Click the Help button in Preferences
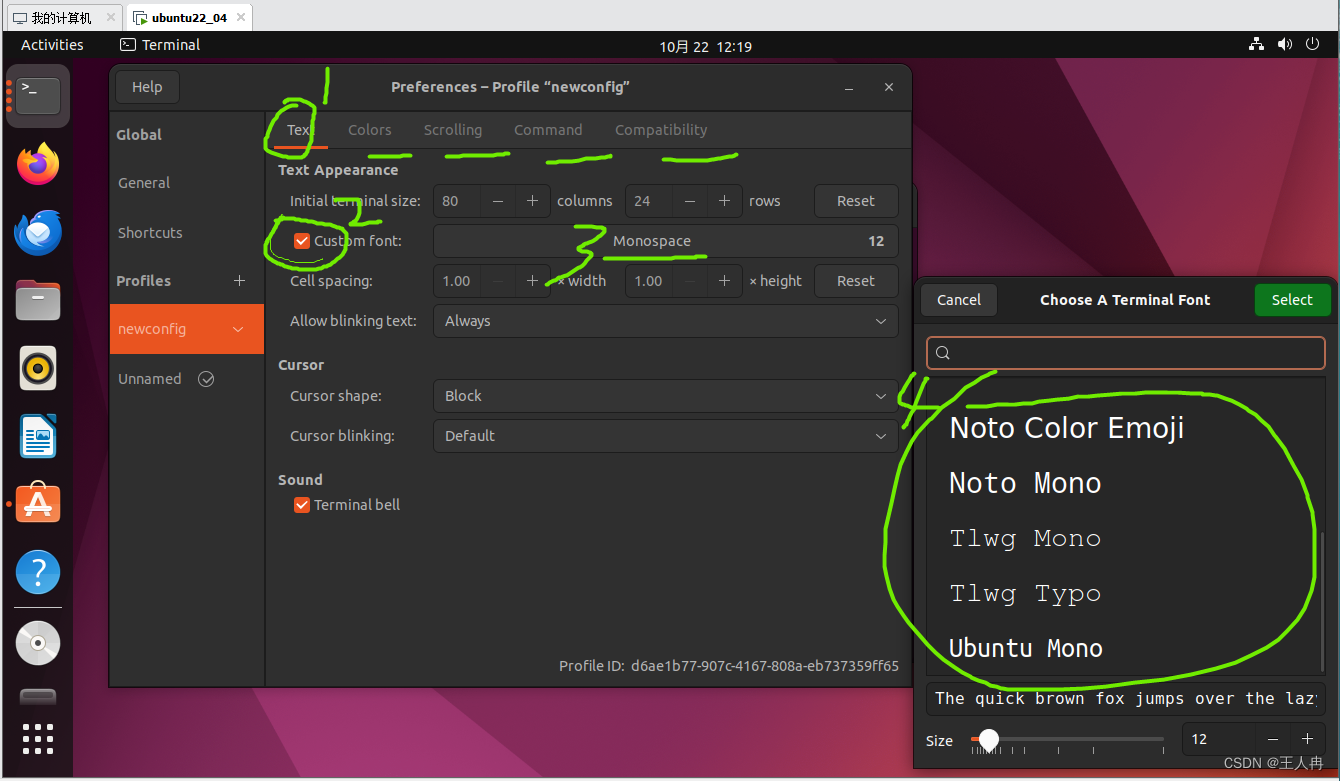The image size is (1340, 781). pos(147,87)
